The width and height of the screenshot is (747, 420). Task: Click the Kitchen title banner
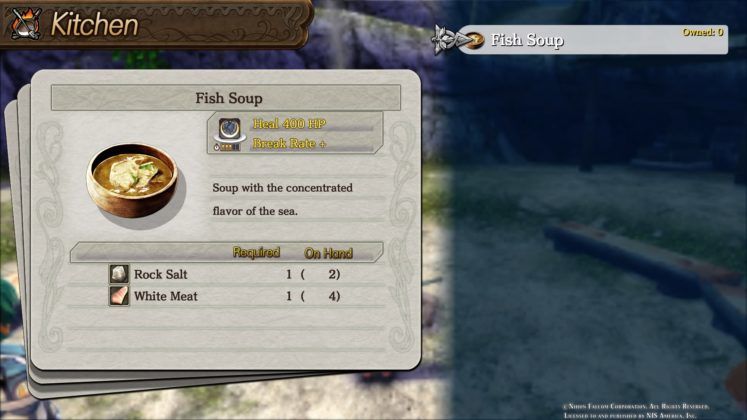tap(156, 24)
